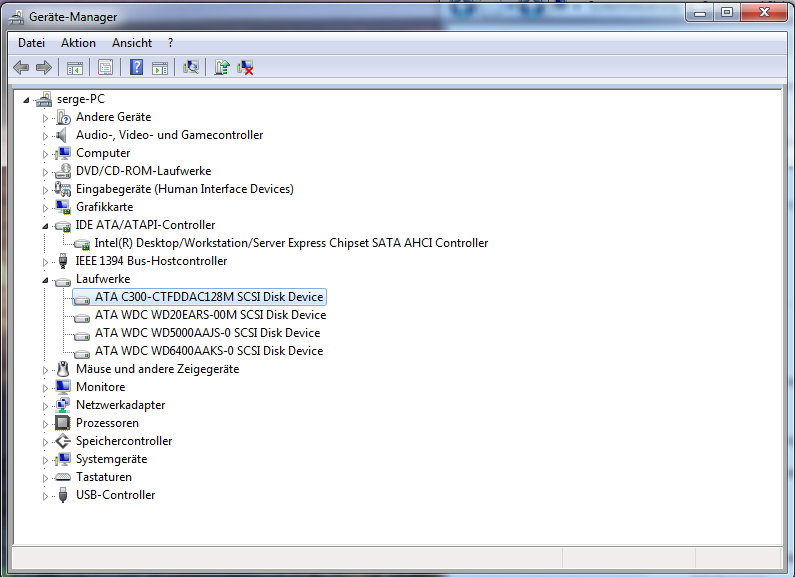Select the Speichercontroller label
Image resolution: width=795 pixels, height=577 pixels.
tap(124, 441)
